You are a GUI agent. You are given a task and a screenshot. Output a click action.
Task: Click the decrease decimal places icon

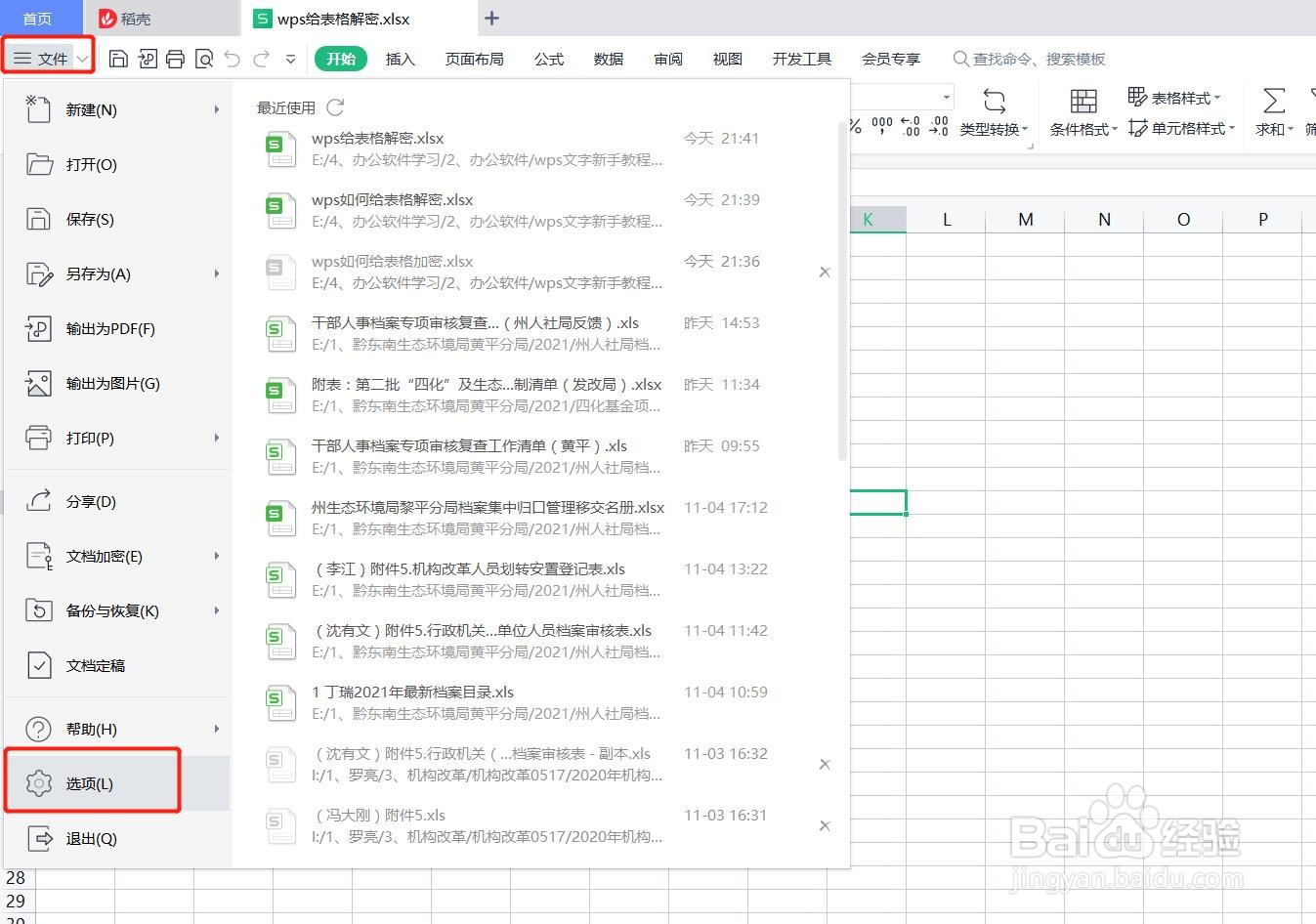(x=939, y=126)
